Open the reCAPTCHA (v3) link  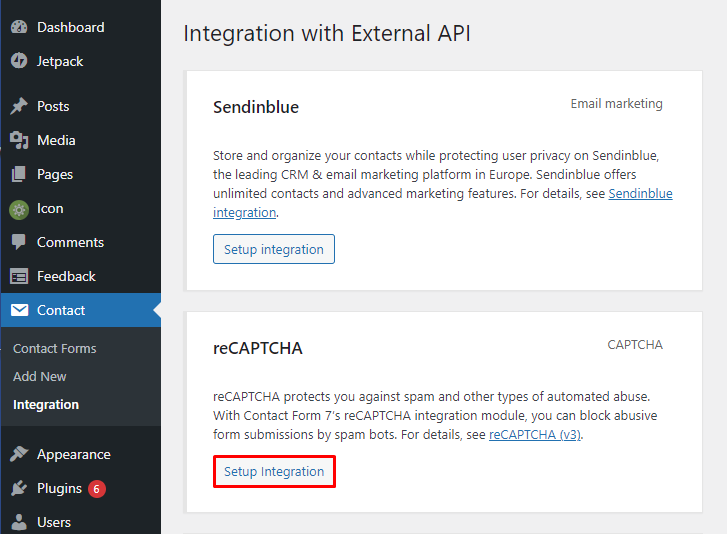point(535,435)
